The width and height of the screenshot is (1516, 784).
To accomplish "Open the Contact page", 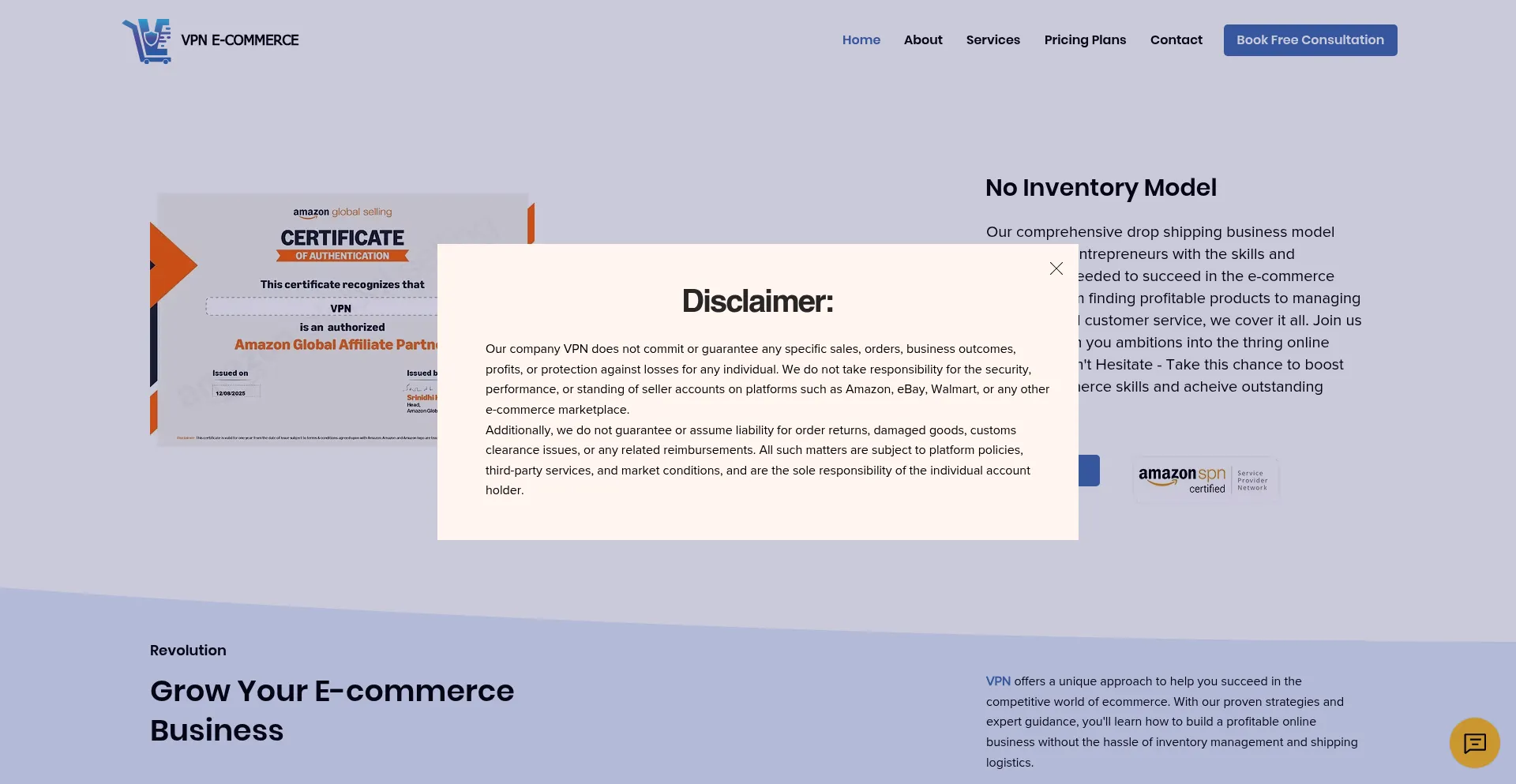I will pyautogui.click(x=1176, y=40).
